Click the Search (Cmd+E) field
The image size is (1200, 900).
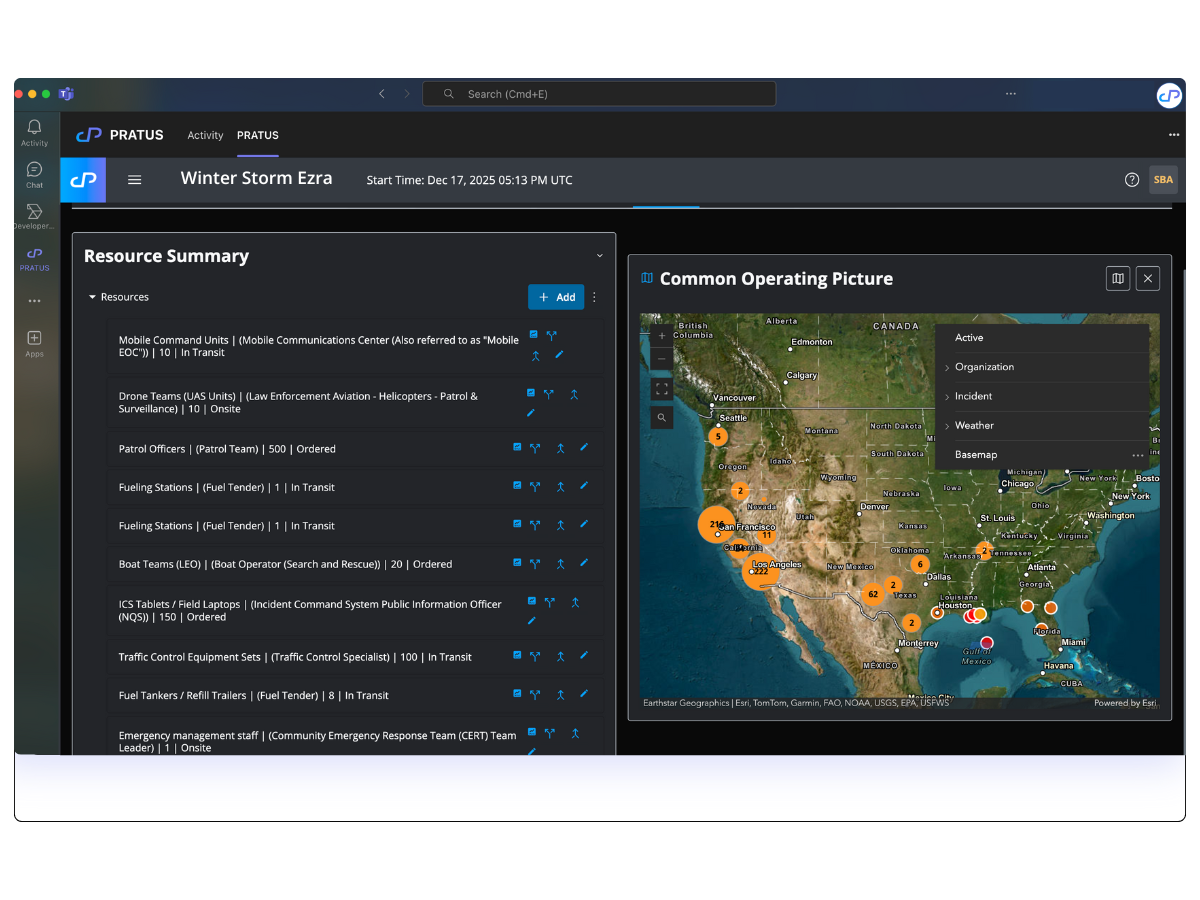click(x=599, y=93)
